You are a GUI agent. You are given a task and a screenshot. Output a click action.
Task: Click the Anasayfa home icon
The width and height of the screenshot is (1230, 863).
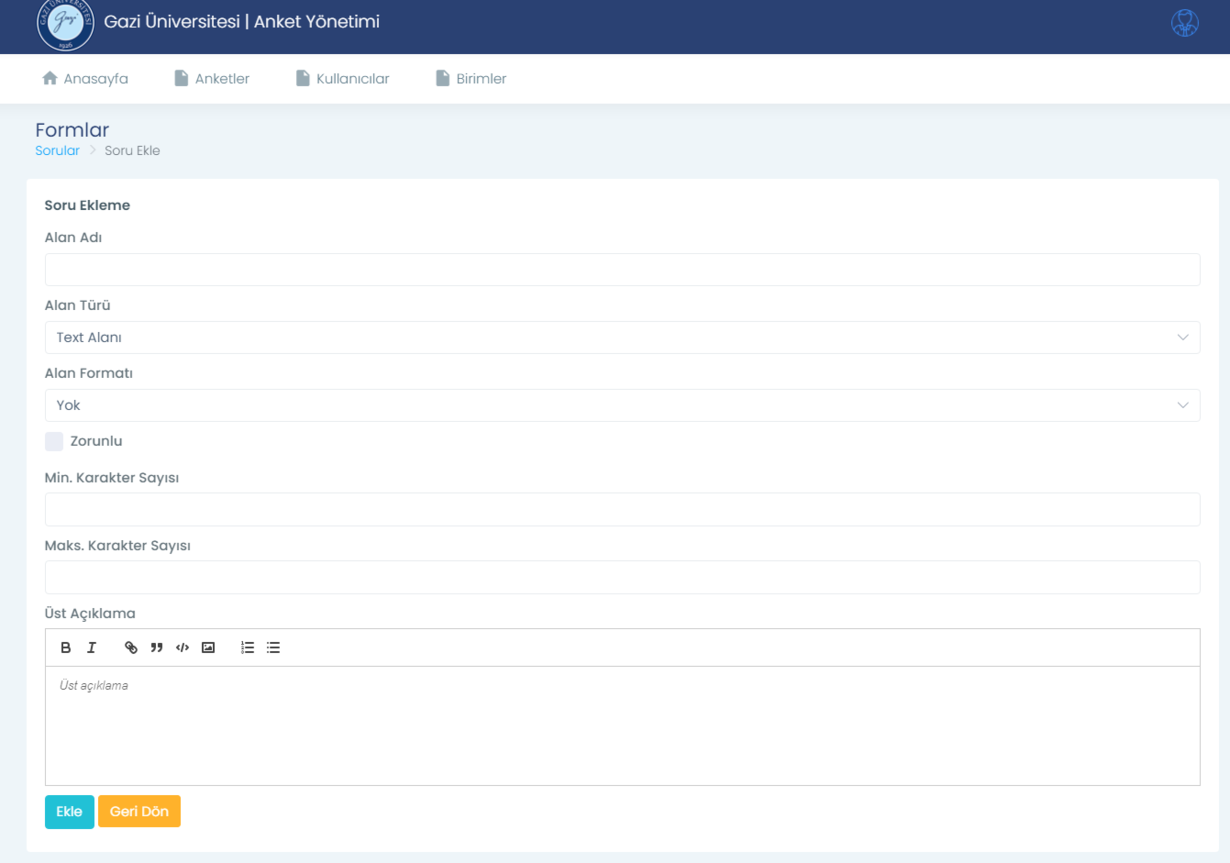click(x=50, y=78)
